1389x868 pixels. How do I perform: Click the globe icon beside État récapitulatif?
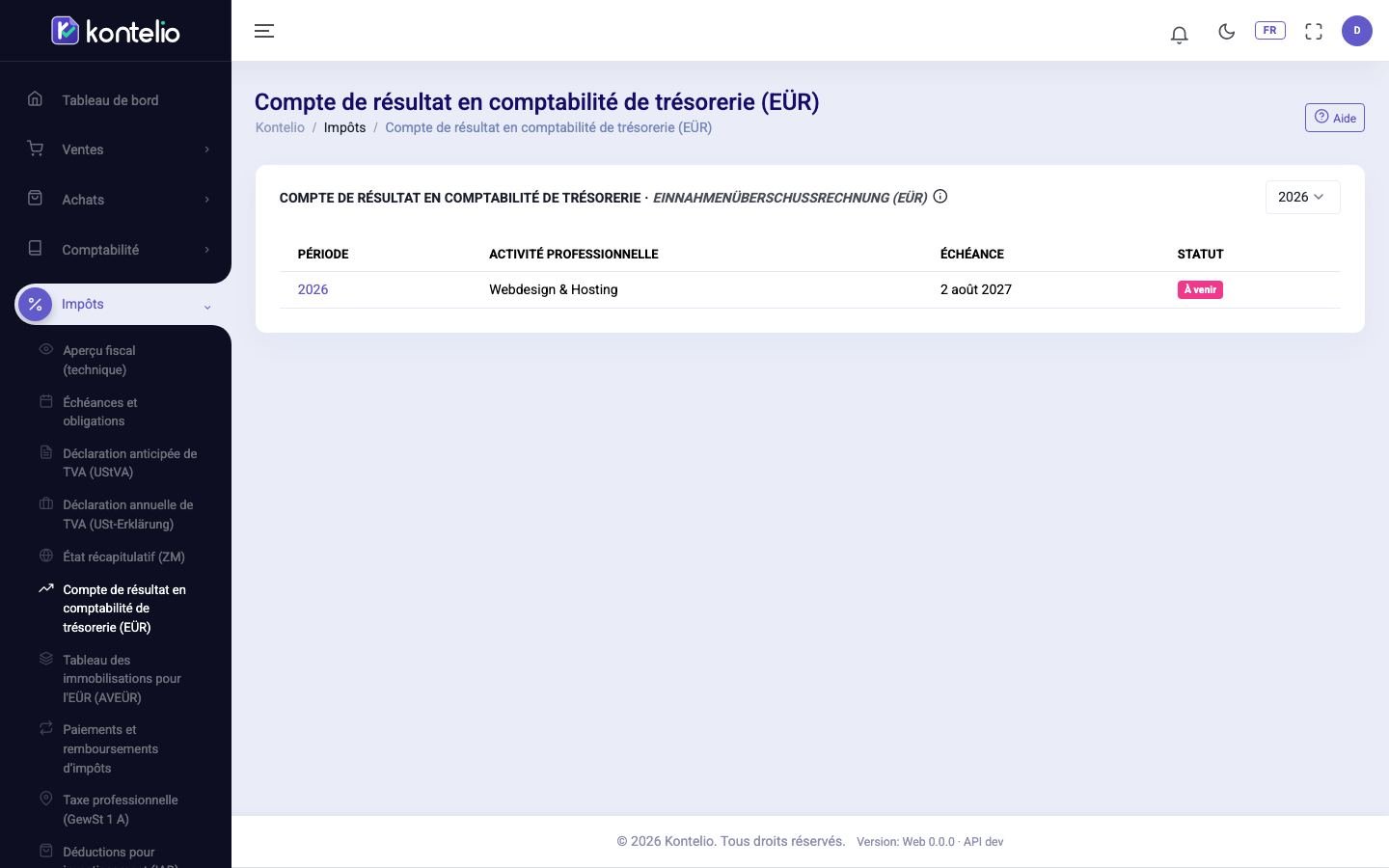(45, 556)
